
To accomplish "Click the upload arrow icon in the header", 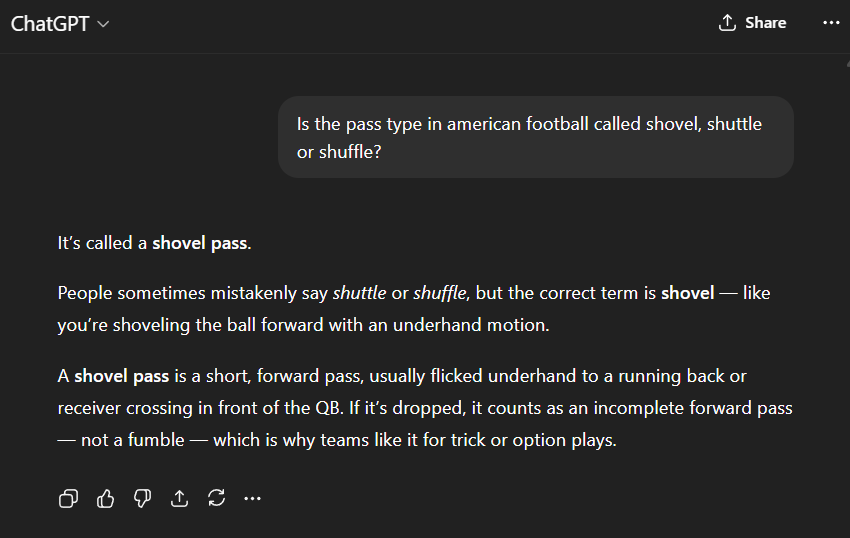I will [727, 23].
